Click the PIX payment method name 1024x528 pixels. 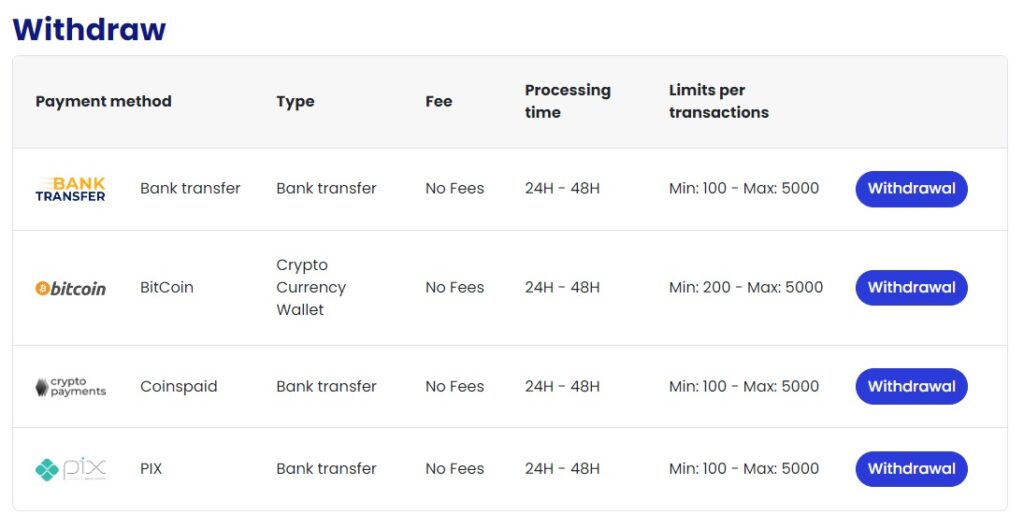point(151,468)
